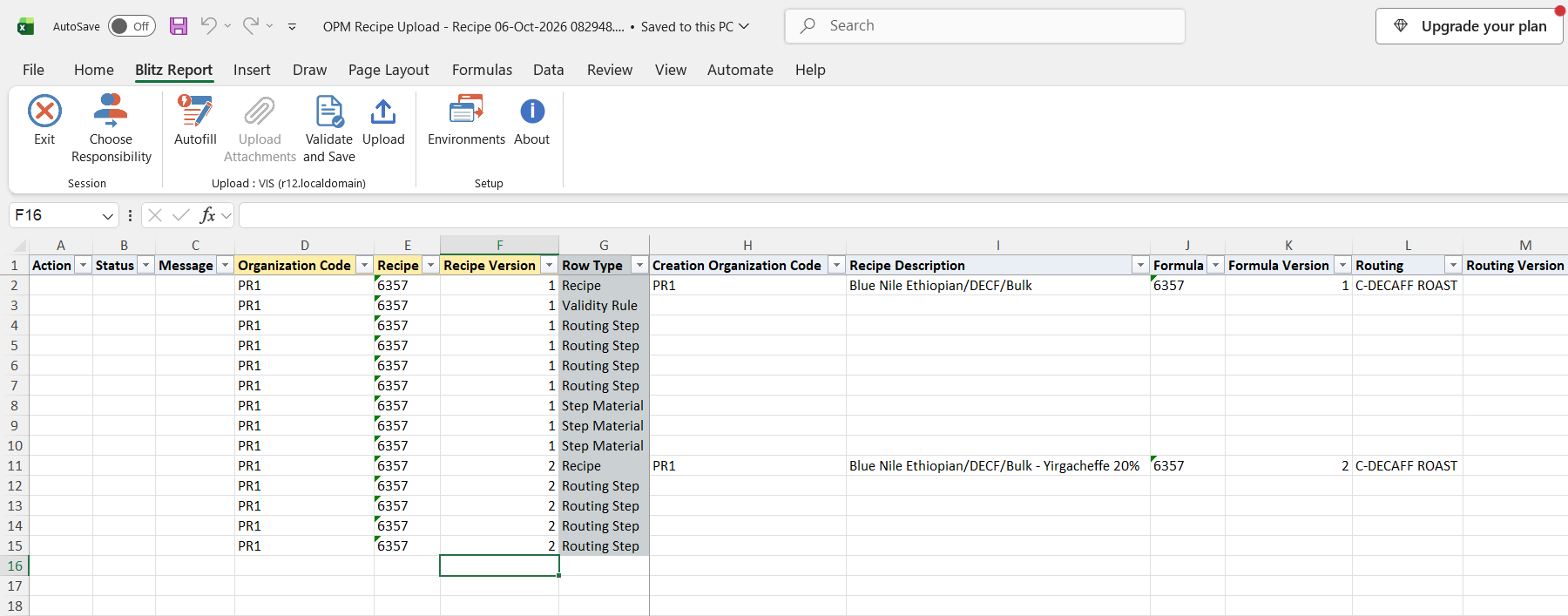
Task: Click the Undo arrow
Action: click(x=208, y=25)
